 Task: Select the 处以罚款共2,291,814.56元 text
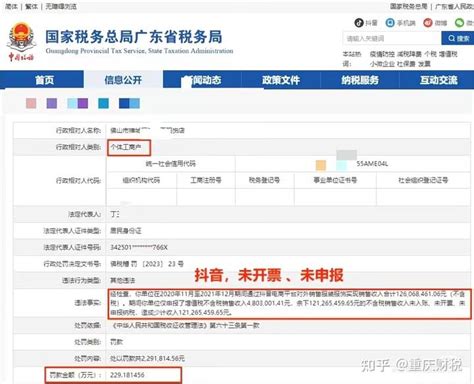(147, 359)
